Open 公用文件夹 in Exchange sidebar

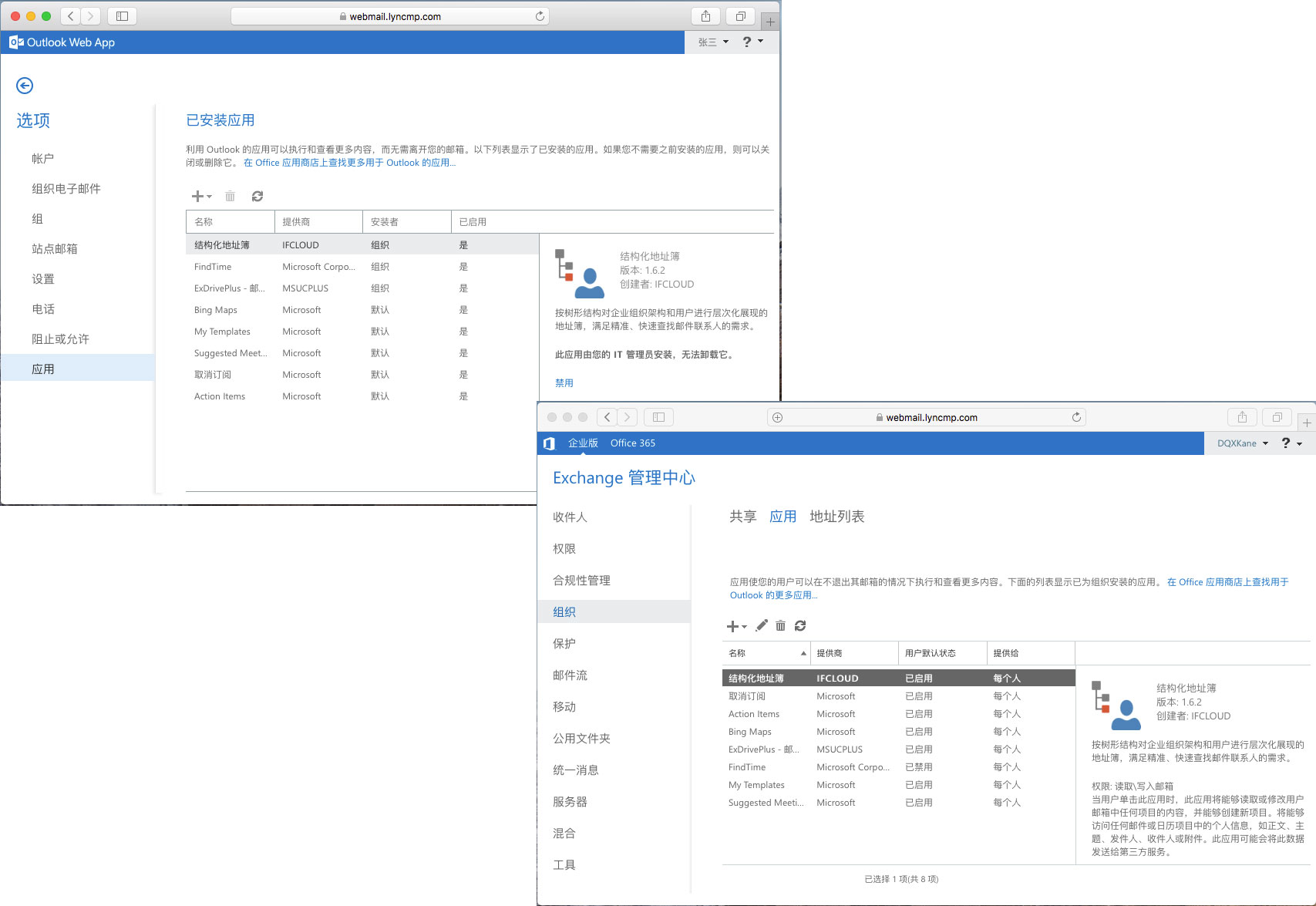coord(581,738)
